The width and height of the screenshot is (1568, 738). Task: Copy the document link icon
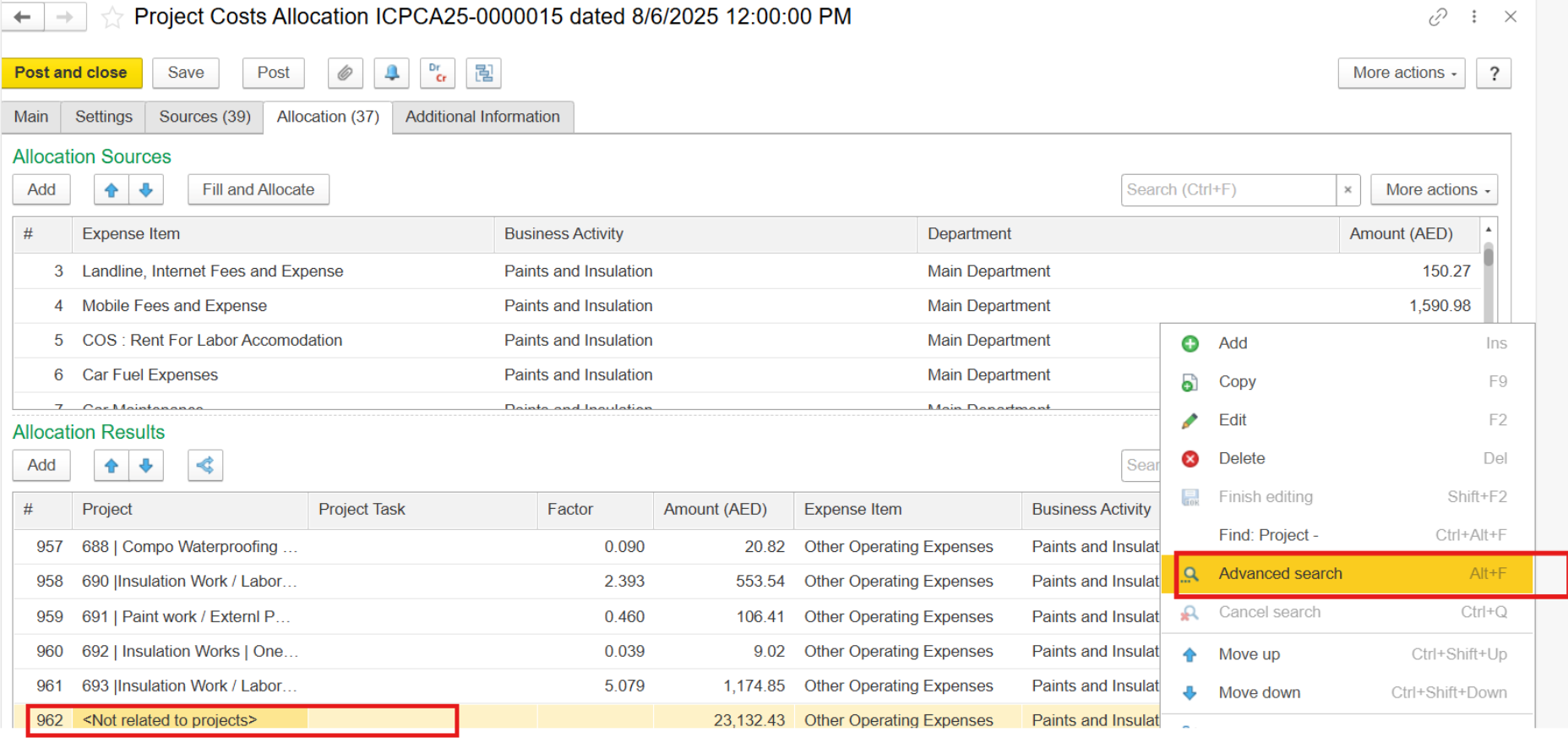(1438, 17)
